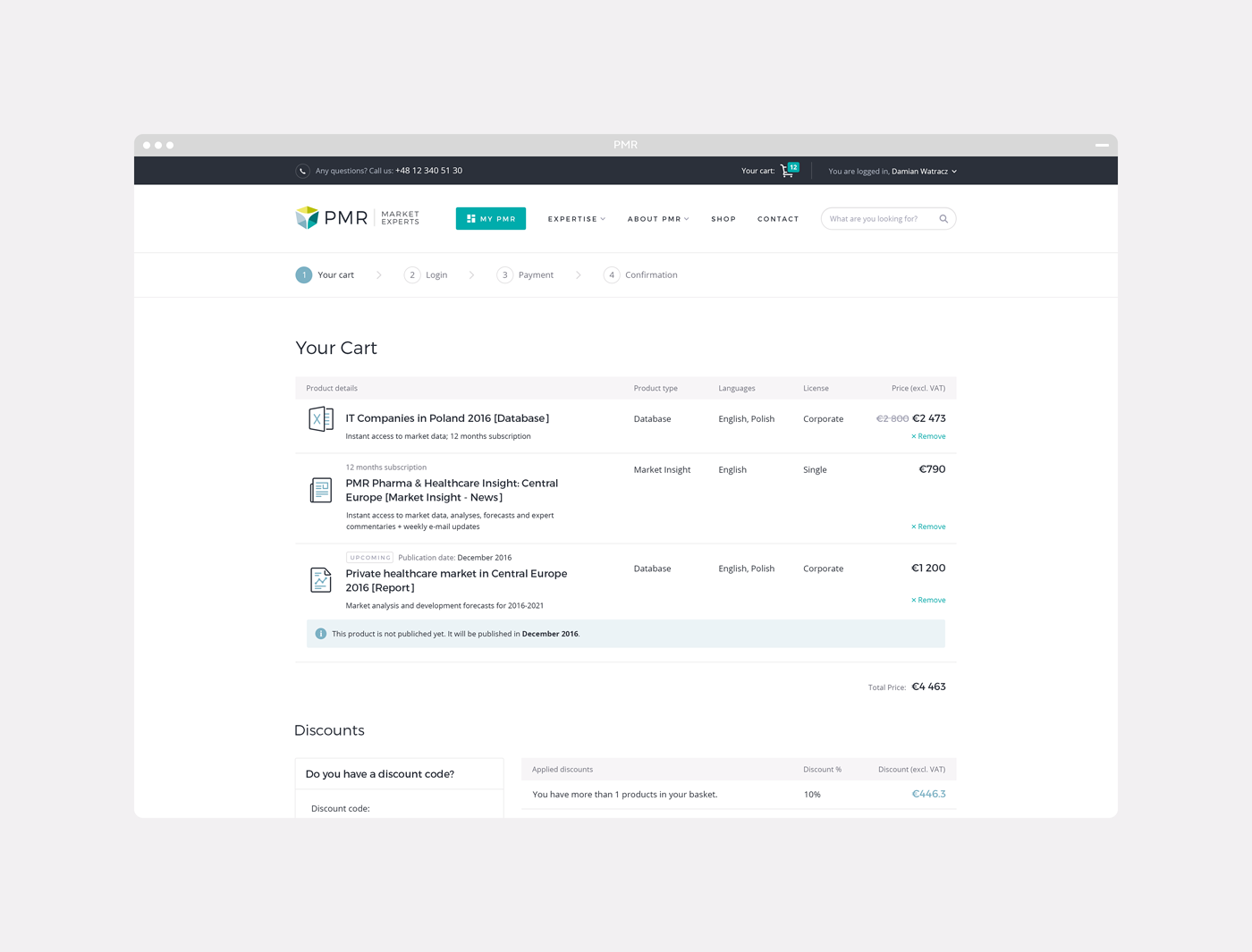Click the Languages column header

(x=737, y=389)
